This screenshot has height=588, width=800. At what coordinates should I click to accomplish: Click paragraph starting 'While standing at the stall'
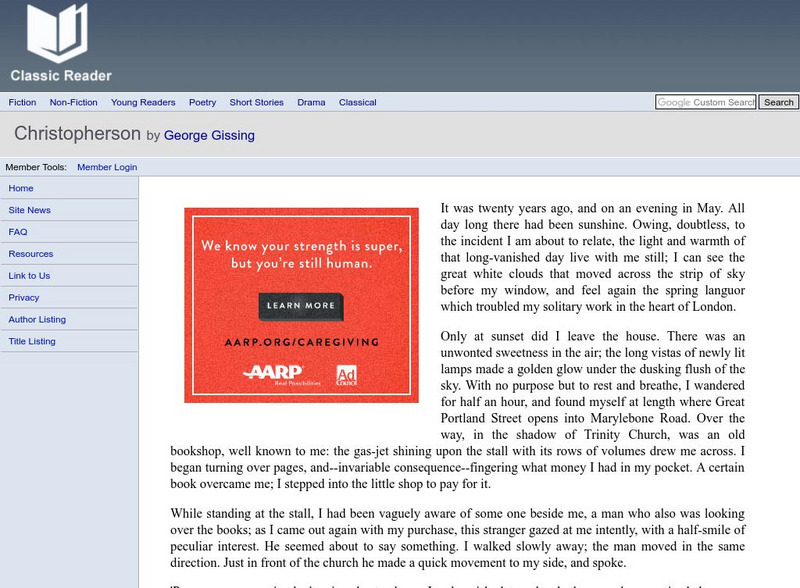pyautogui.click(x=458, y=538)
